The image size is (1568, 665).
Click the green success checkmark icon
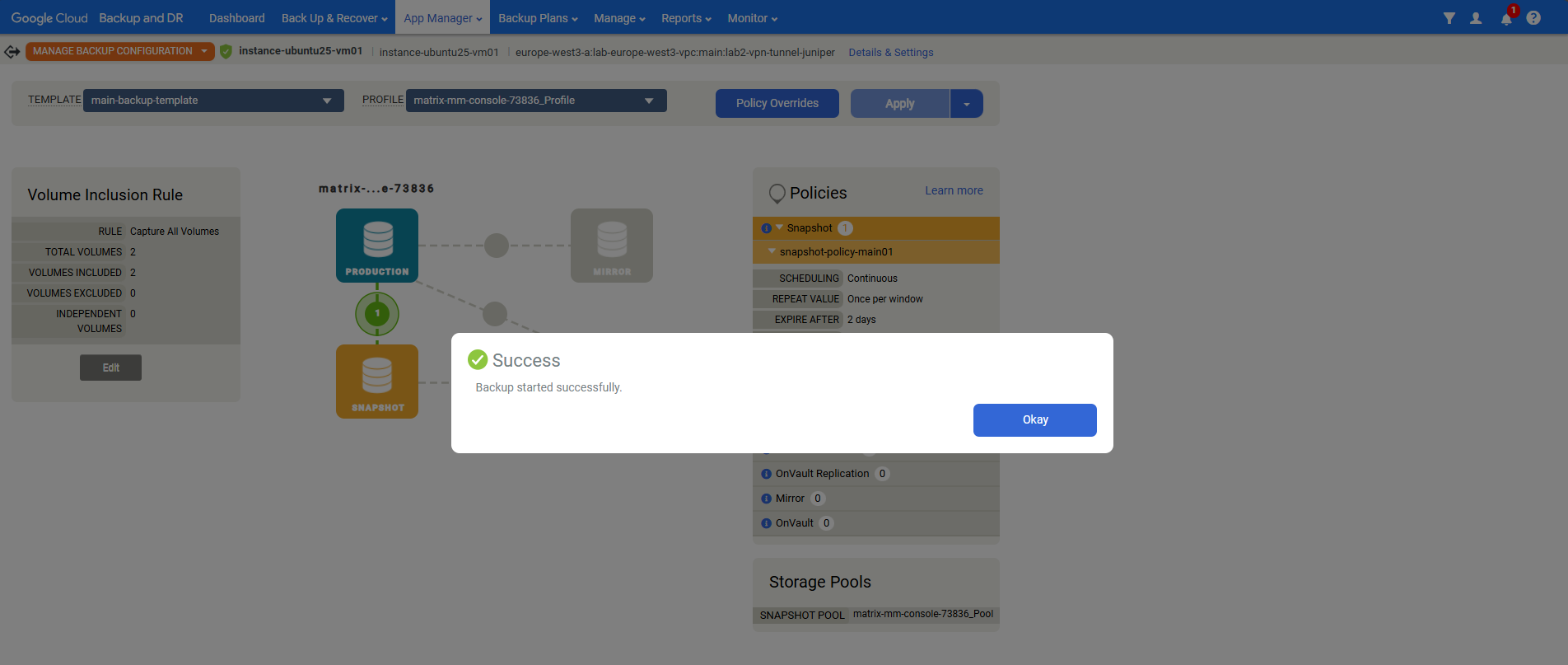click(478, 360)
